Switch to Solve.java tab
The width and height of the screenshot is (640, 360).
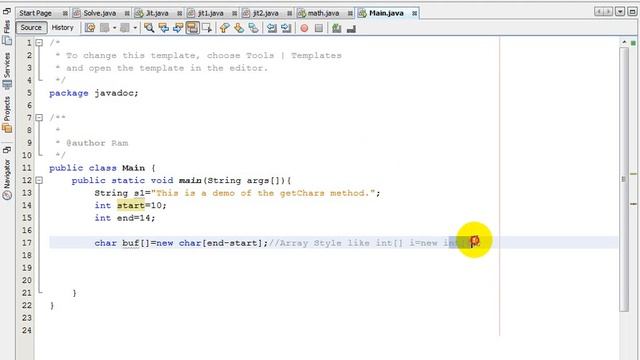(x=99, y=13)
